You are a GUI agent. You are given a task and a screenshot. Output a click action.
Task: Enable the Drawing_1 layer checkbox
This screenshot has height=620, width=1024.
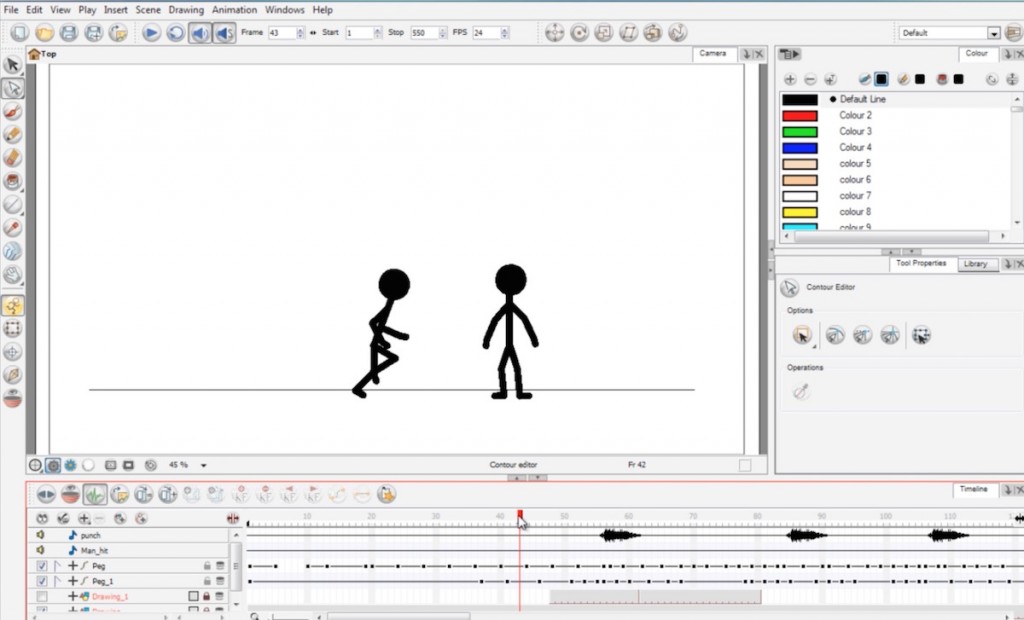pos(41,596)
